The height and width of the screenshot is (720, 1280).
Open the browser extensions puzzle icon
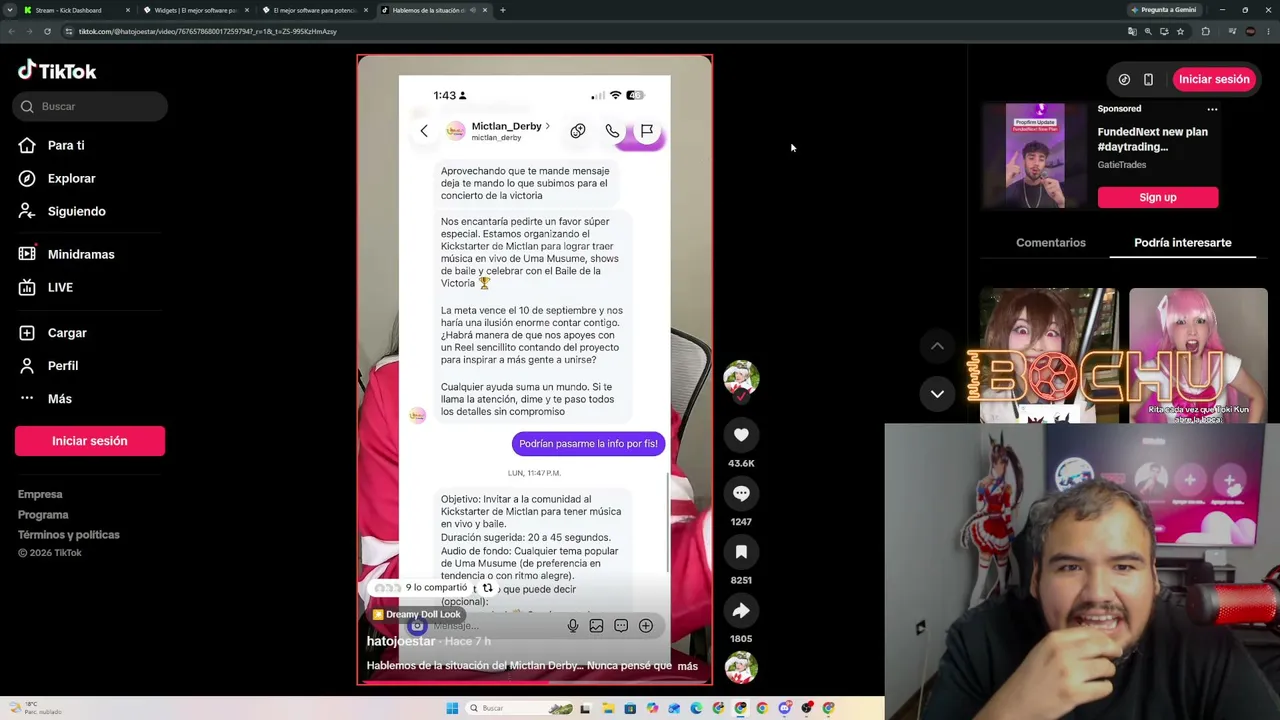point(1205,31)
